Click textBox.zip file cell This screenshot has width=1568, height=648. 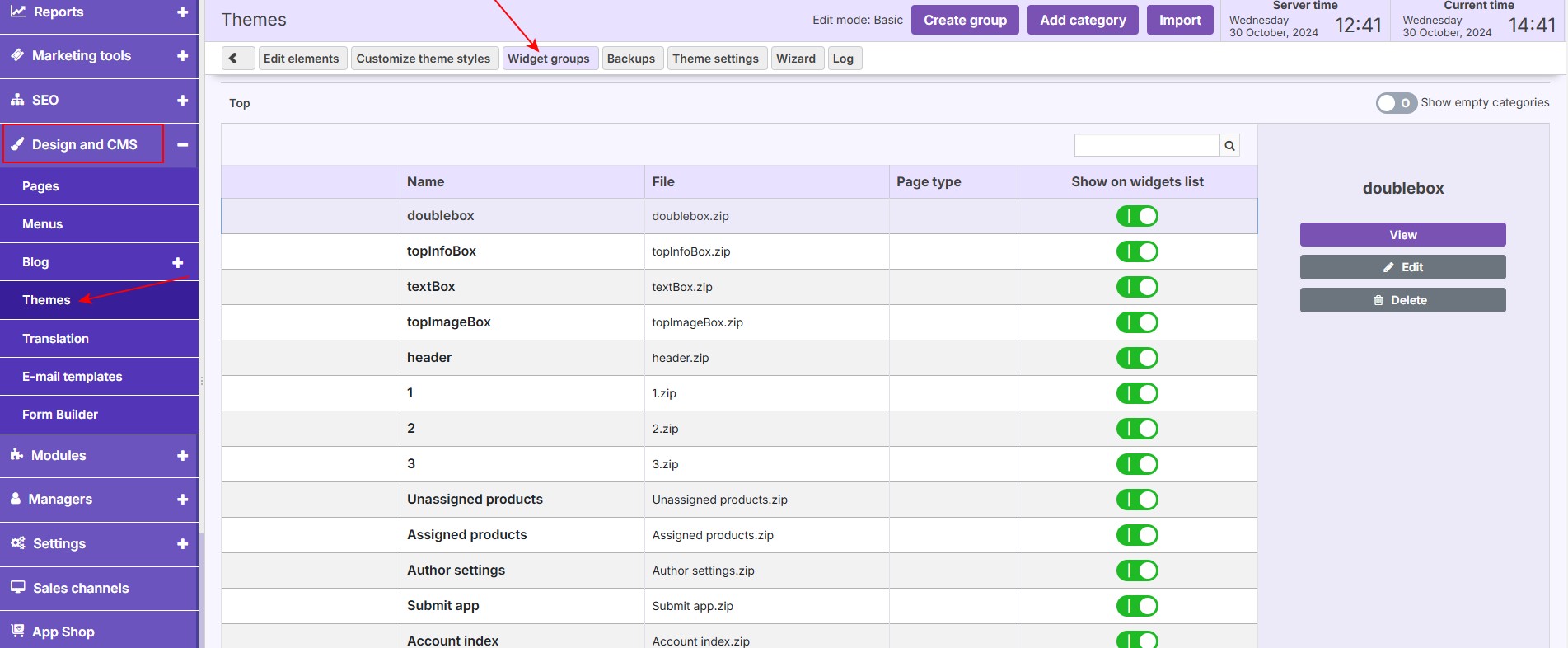(766, 287)
